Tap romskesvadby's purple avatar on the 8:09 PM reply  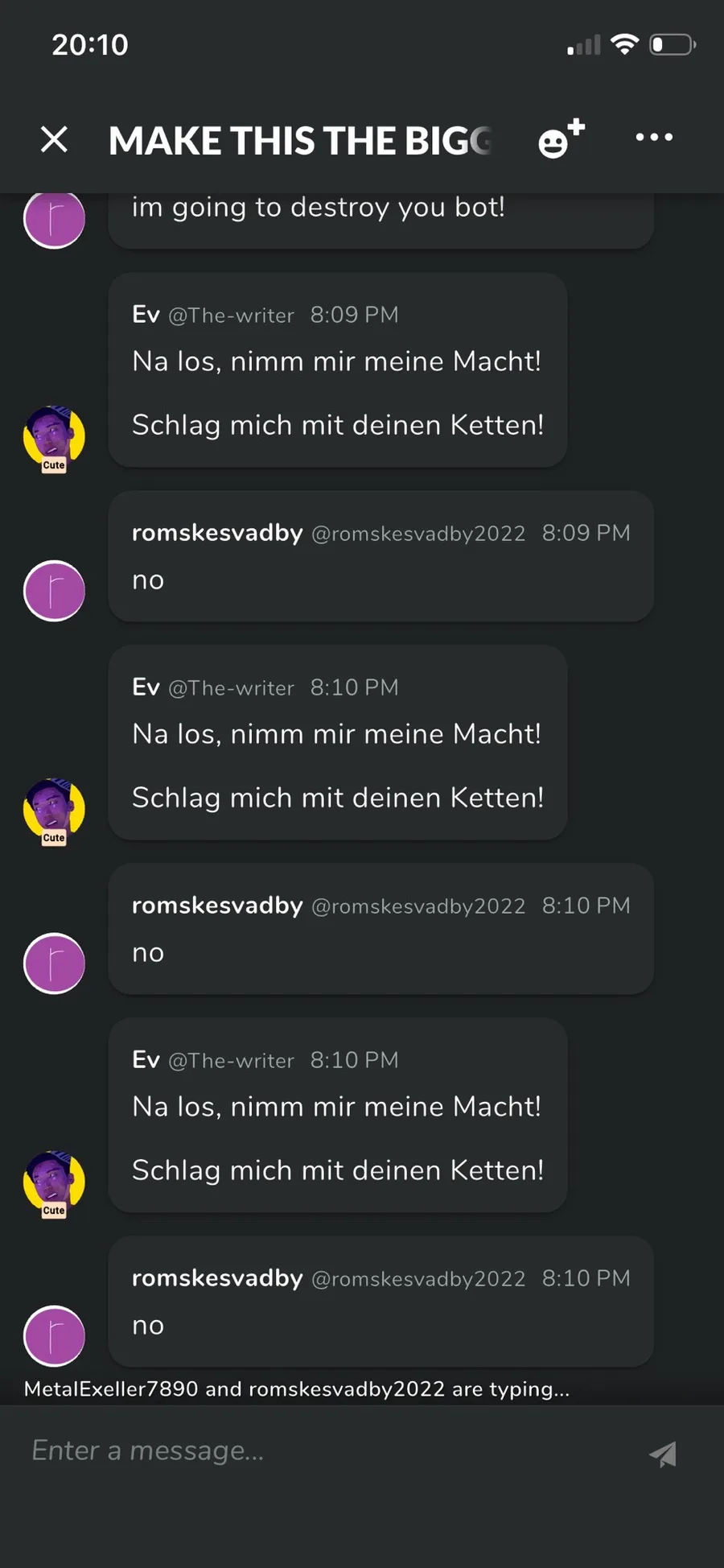[x=54, y=591]
